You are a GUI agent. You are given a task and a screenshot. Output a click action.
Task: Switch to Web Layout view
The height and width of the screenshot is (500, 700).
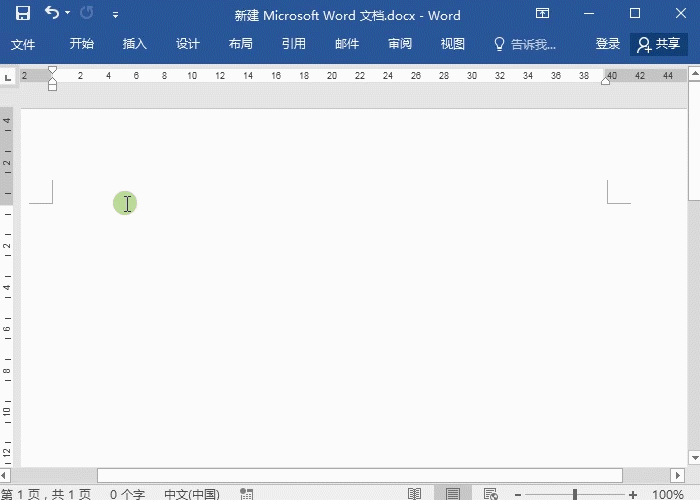490,494
